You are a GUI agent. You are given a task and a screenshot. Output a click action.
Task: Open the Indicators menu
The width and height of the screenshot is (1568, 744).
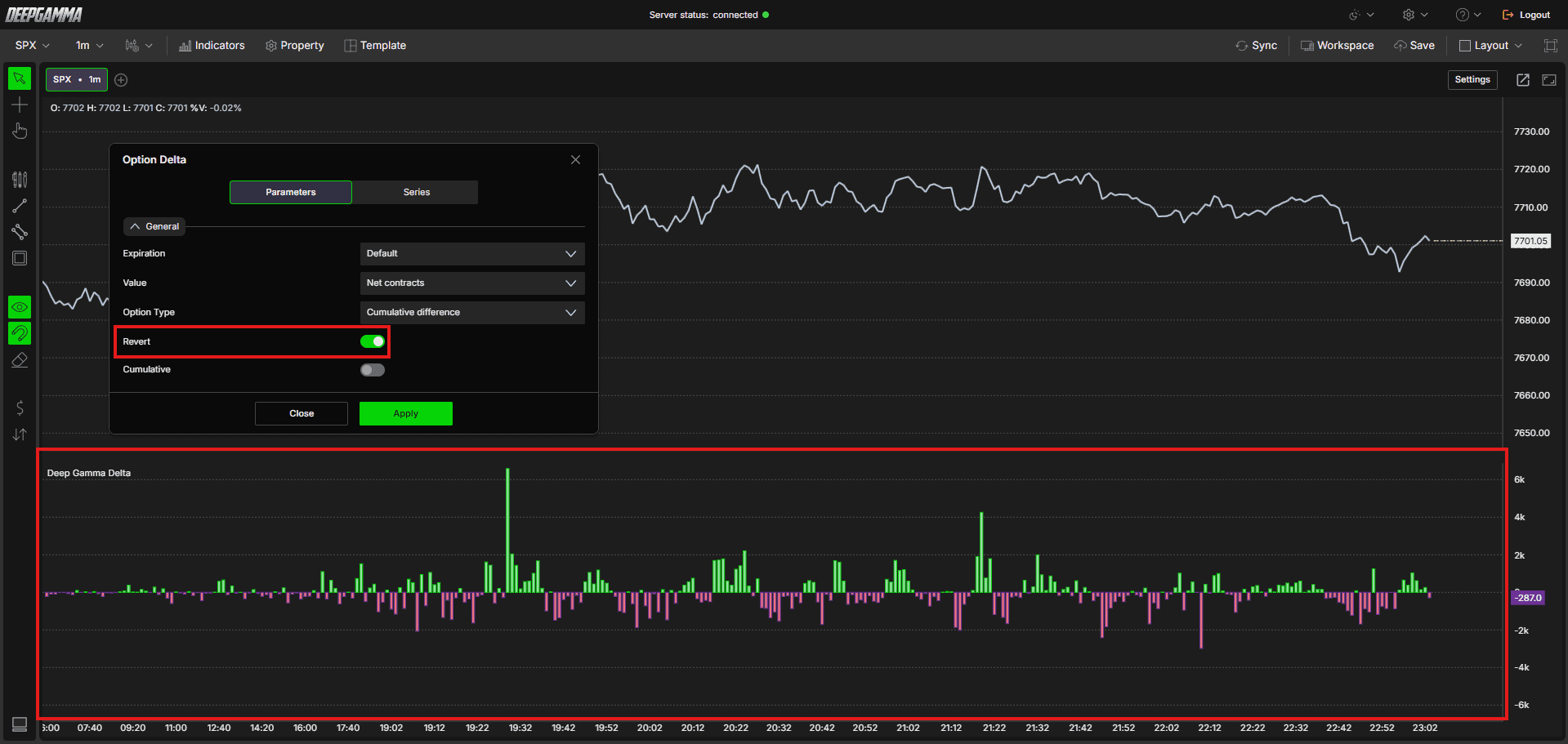click(x=212, y=46)
